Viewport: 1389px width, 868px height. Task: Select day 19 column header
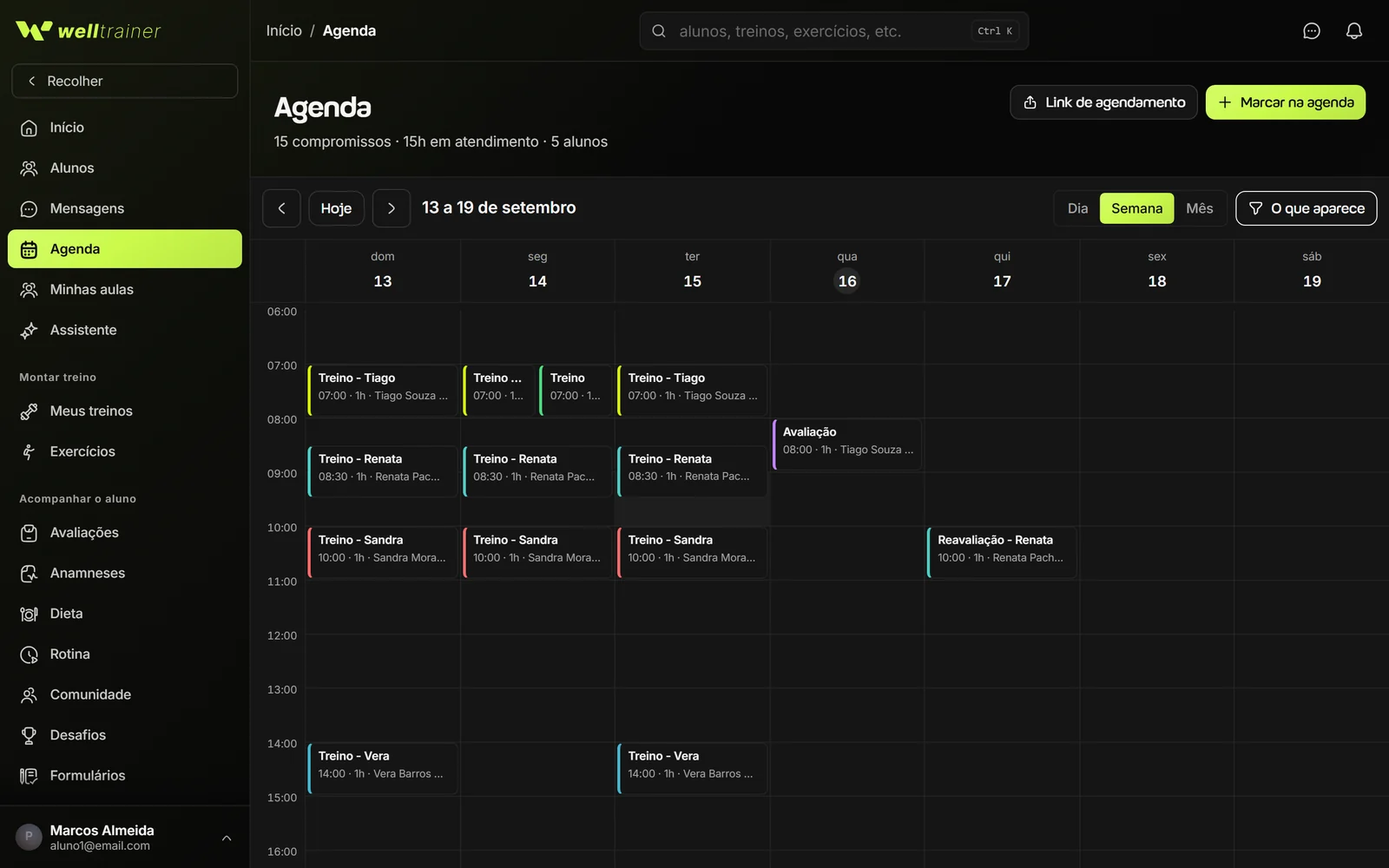[x=1312, y=271]
